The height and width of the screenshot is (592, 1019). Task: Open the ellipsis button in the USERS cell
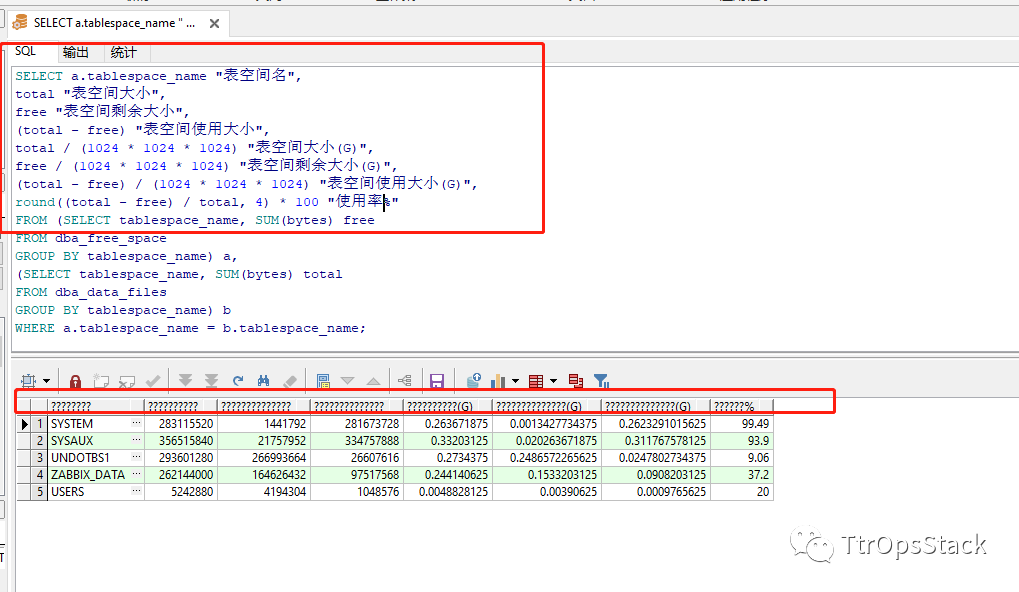pos(136,491)
